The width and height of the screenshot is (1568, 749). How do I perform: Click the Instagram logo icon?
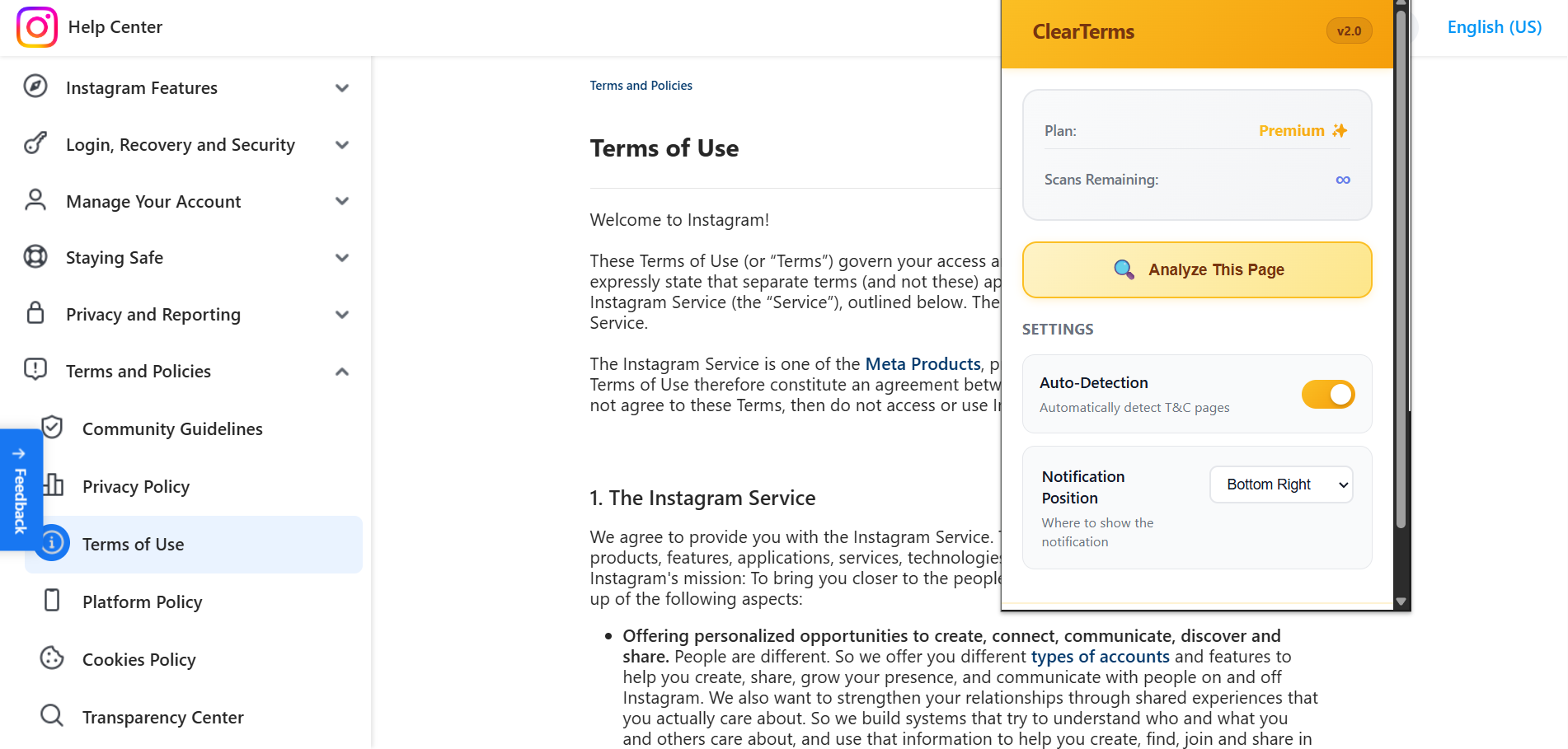(37, 27)
